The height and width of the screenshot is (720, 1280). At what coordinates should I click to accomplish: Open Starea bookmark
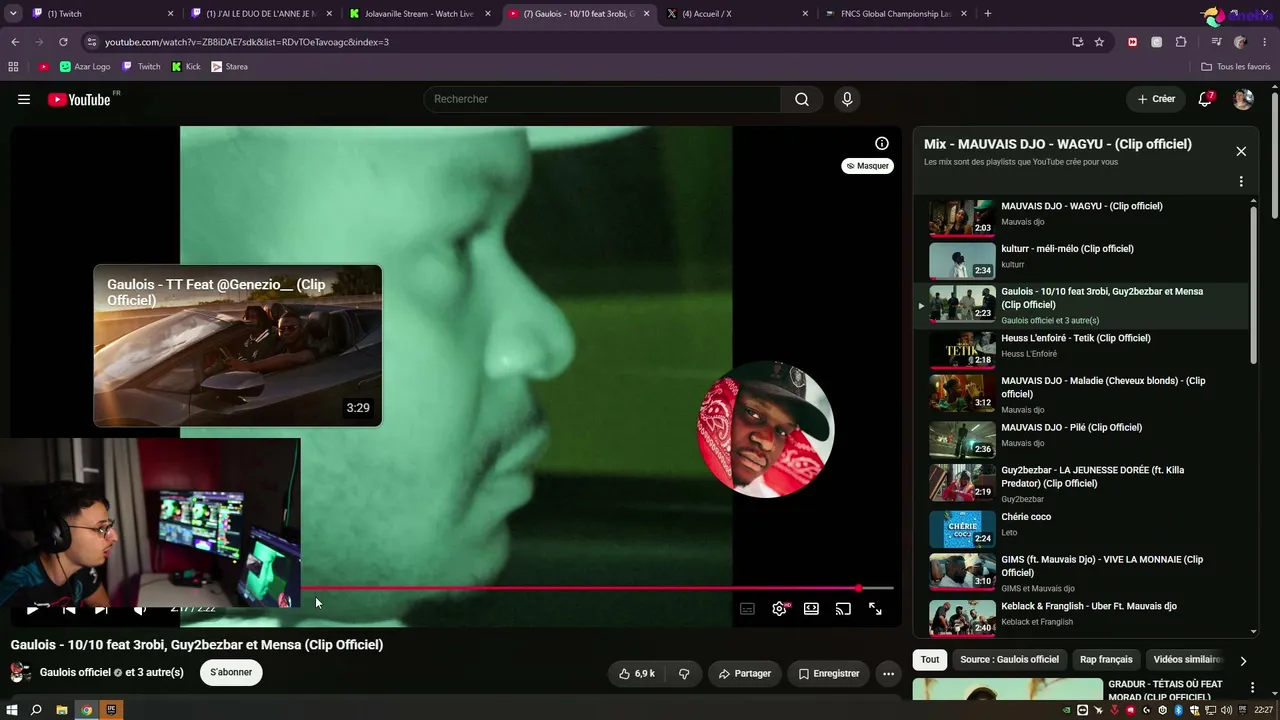click(230, 67)
